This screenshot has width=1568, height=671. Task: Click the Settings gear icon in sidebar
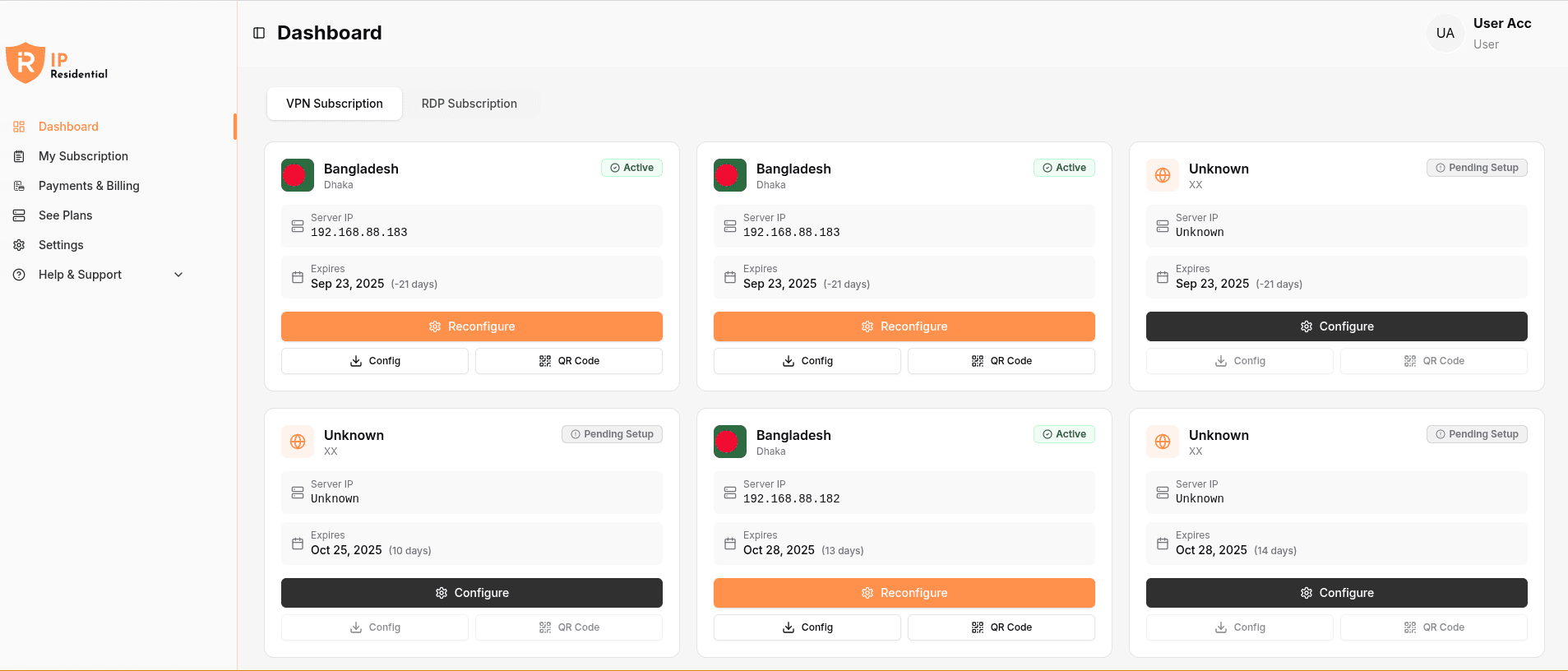pos(19,245)
